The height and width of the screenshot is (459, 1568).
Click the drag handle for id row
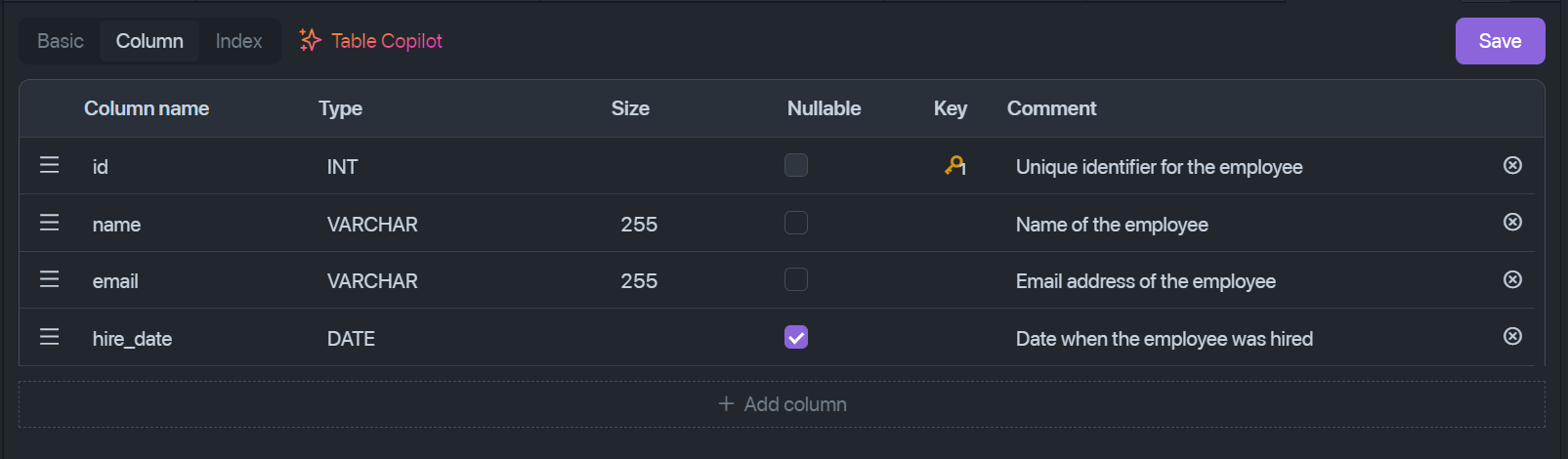[49, 165]
